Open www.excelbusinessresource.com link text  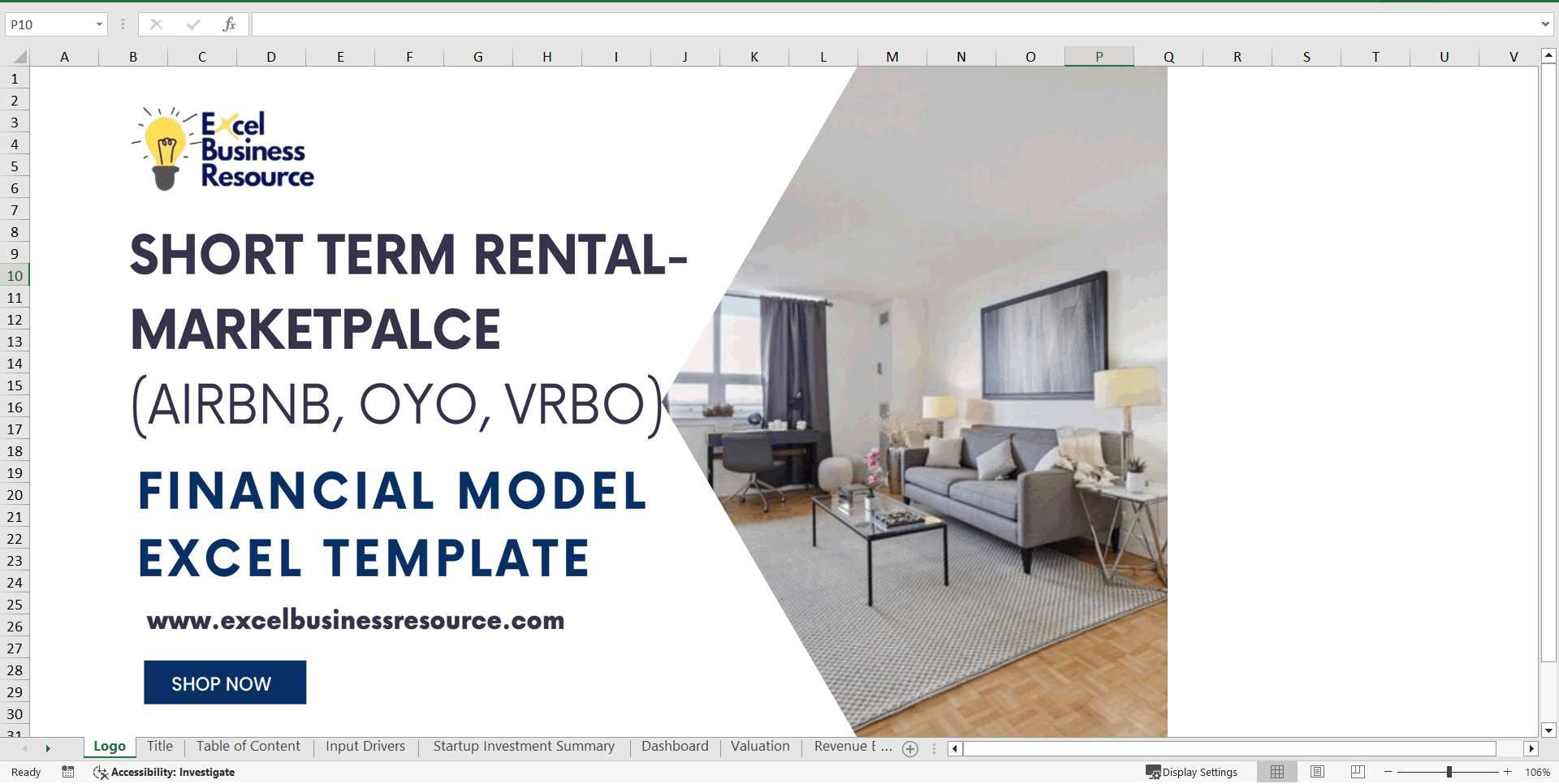[x=356, y=621]
